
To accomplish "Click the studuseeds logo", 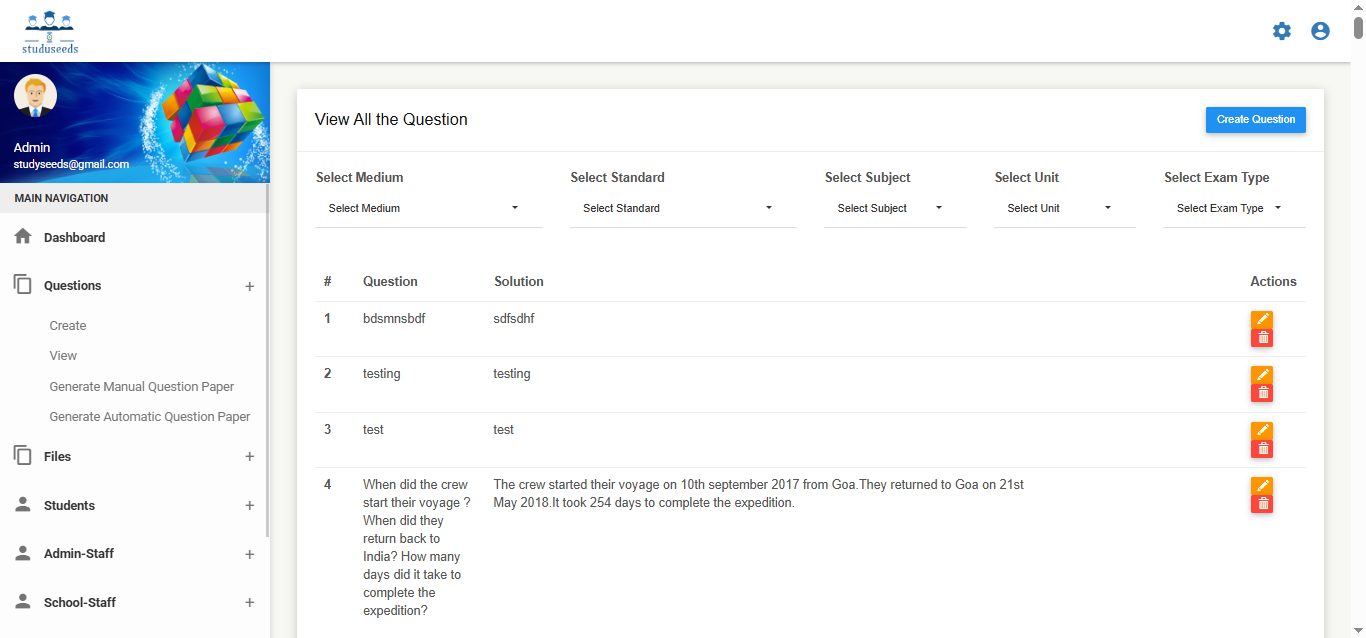I will coord(50,32).
